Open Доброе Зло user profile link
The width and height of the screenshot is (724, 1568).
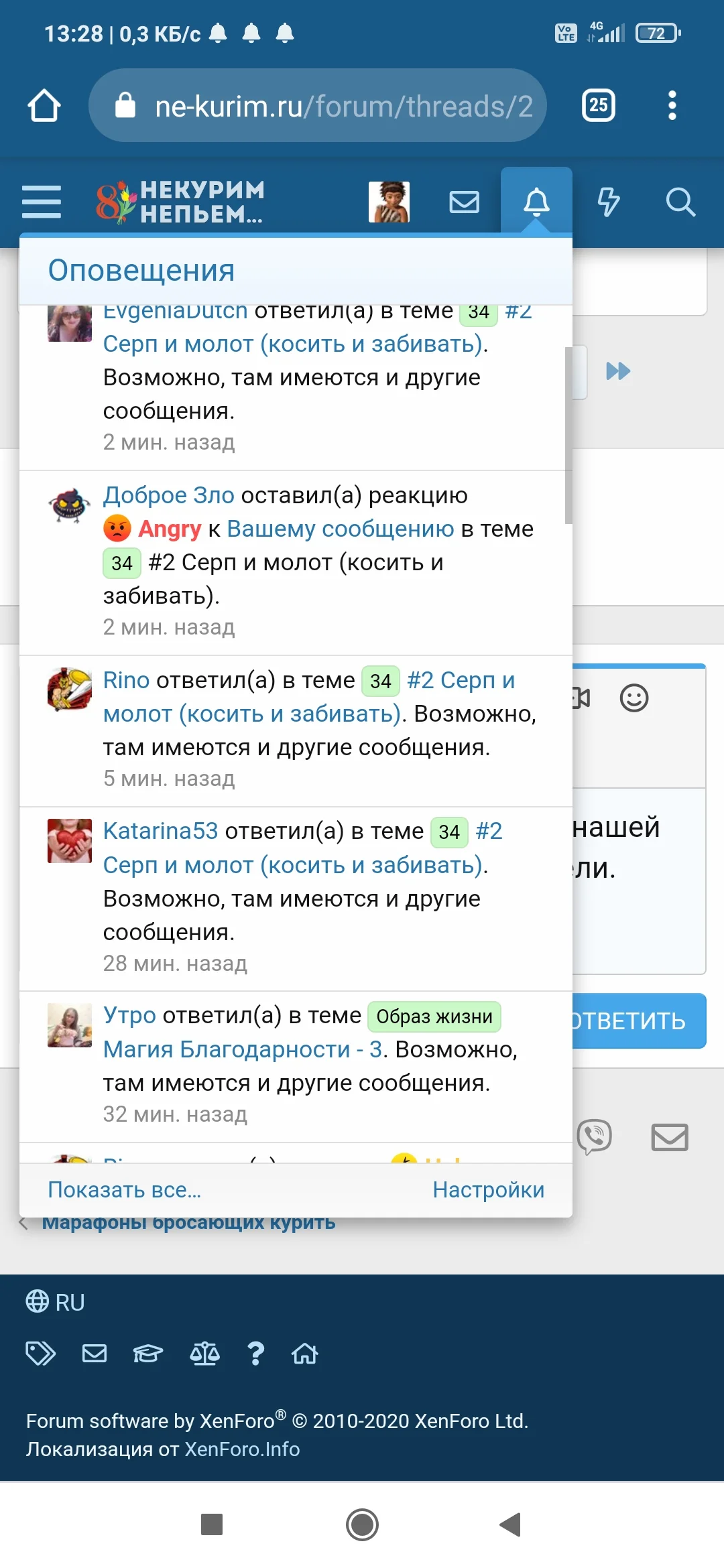pos(169,495)
